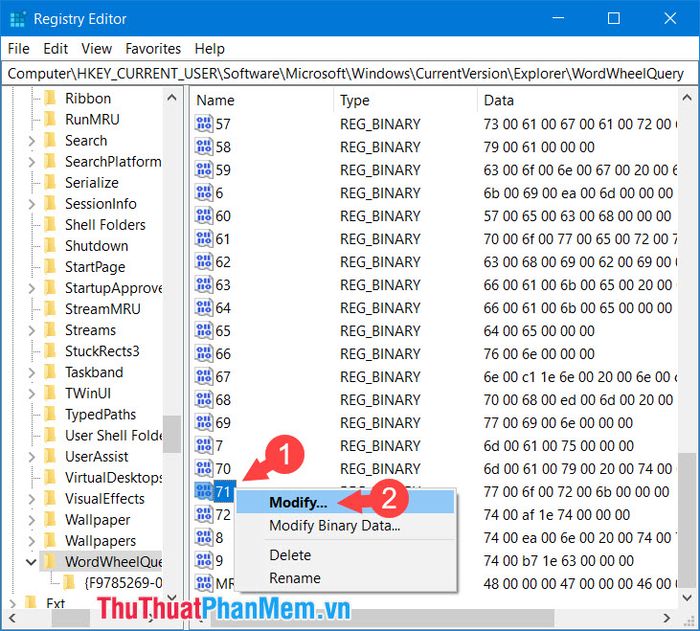Open the File menu
Viewport: 700px width, 631px height.
(19, 48)
